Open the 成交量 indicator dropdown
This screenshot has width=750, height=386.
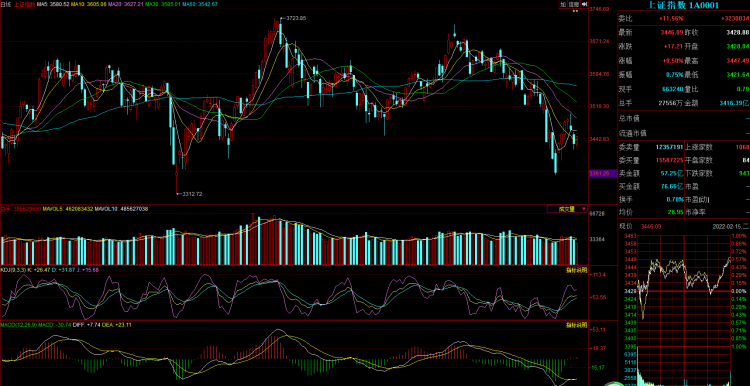pyautogui.click(x=567, y=209)
